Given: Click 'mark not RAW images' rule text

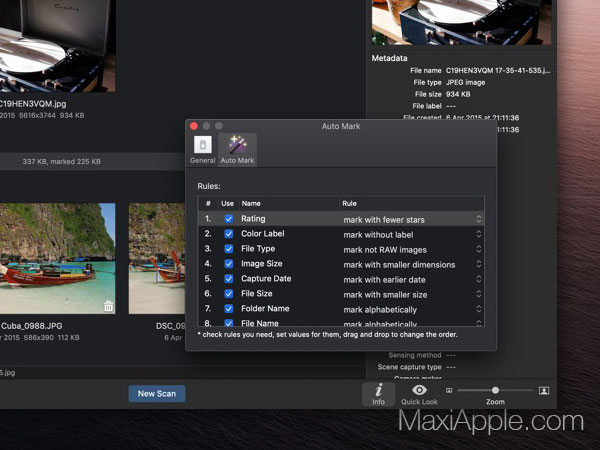Looking at the screenshot, I should click(385, 249).
